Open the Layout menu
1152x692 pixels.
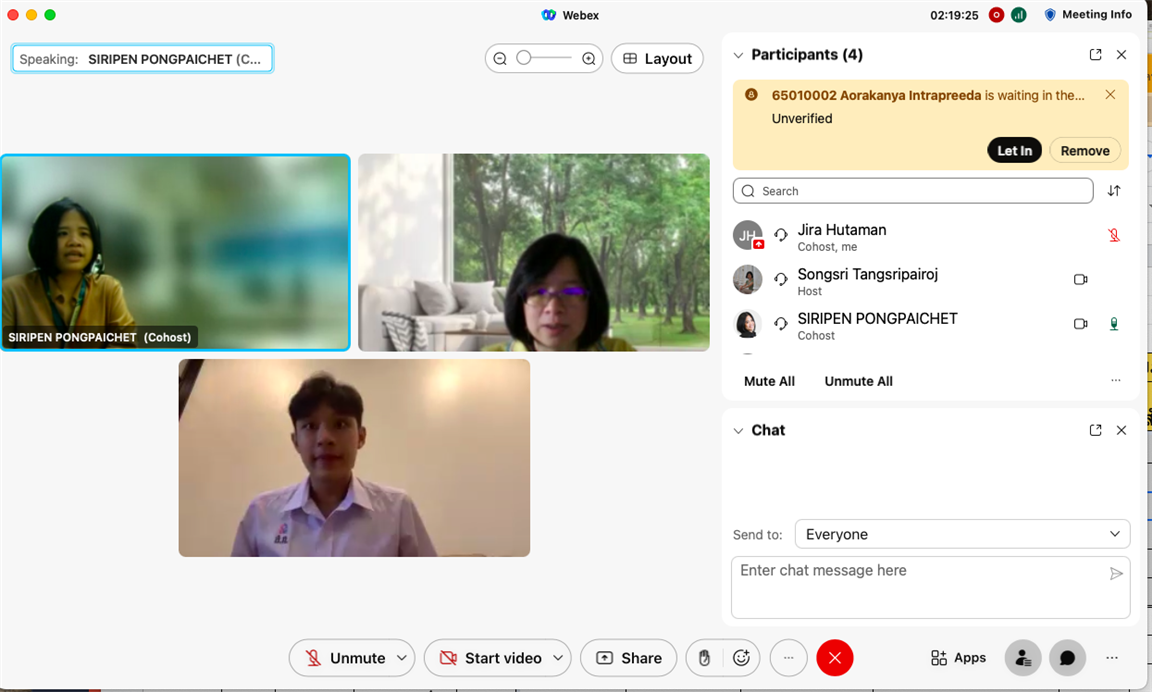tap(657, 59)
